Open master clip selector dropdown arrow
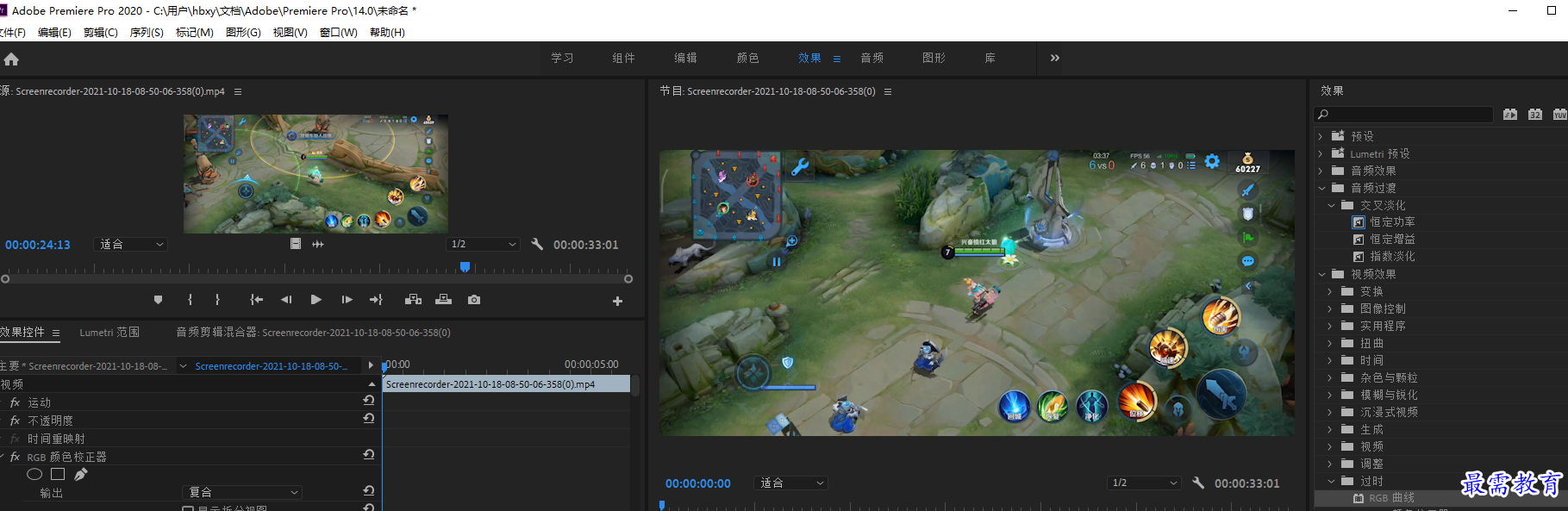The image size is (1568, 511). point(183,366)
